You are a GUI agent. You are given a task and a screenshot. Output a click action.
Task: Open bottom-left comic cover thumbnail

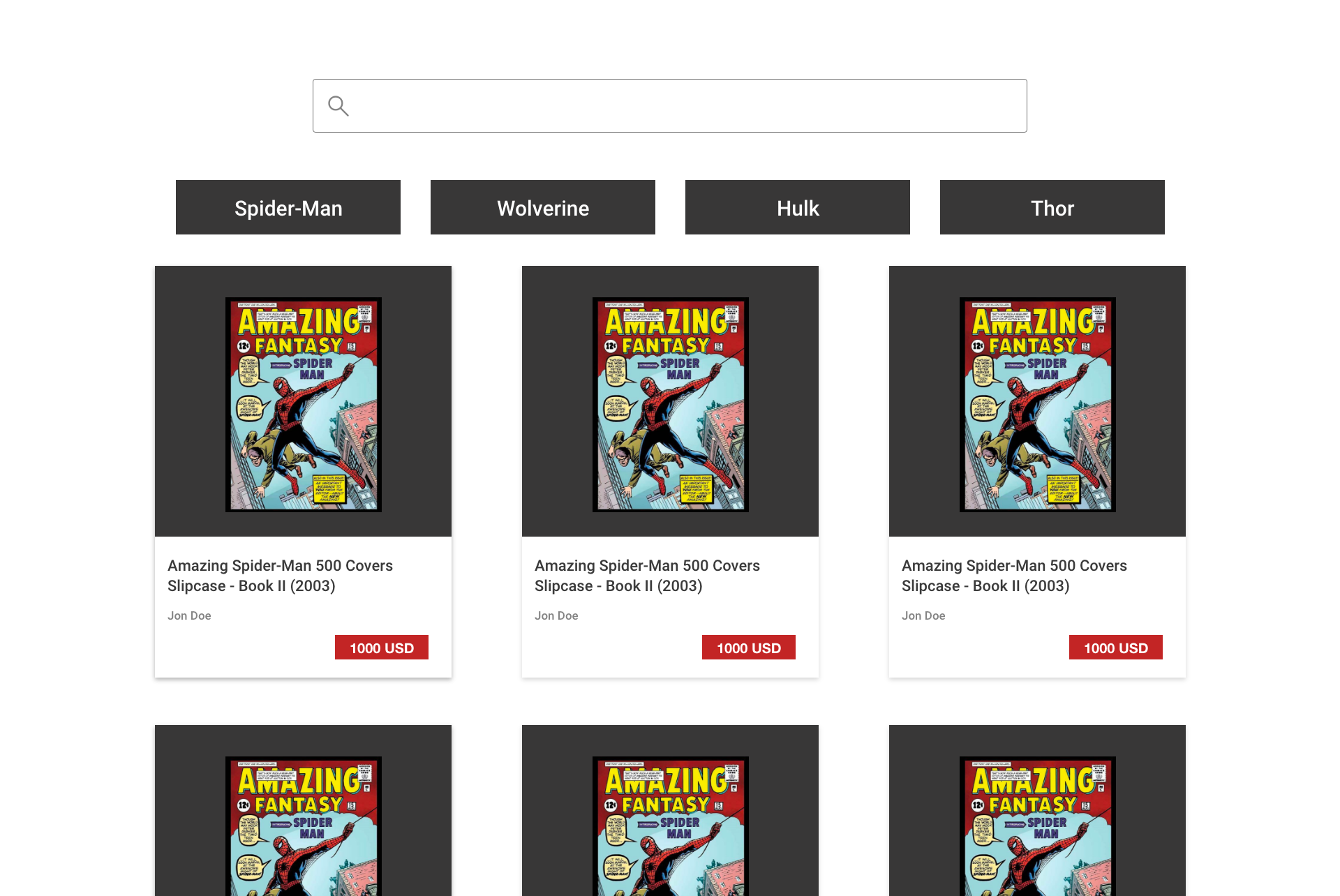pyautogui.click(x=303, y=827)
